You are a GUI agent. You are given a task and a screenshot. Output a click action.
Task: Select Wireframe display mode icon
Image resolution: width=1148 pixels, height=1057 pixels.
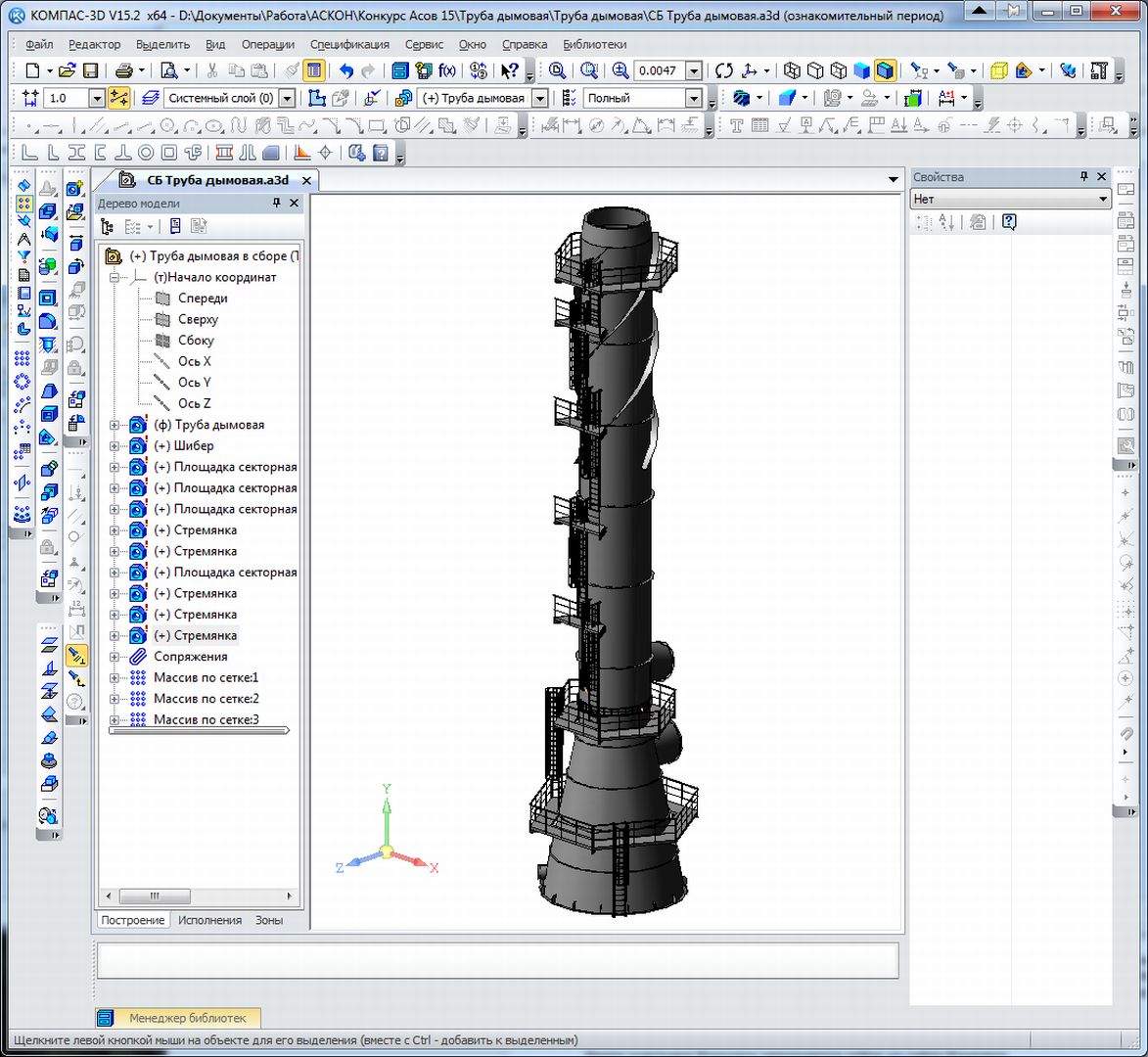pos(793,70)
